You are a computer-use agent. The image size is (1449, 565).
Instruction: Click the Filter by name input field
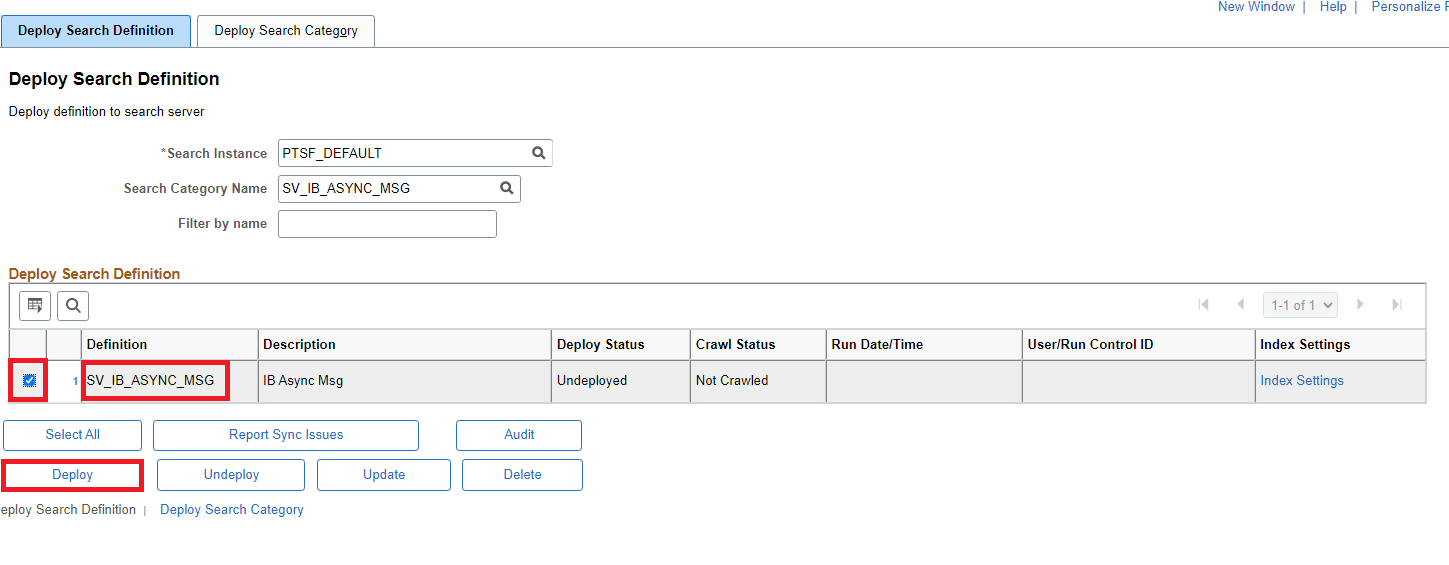pos(387,224)
